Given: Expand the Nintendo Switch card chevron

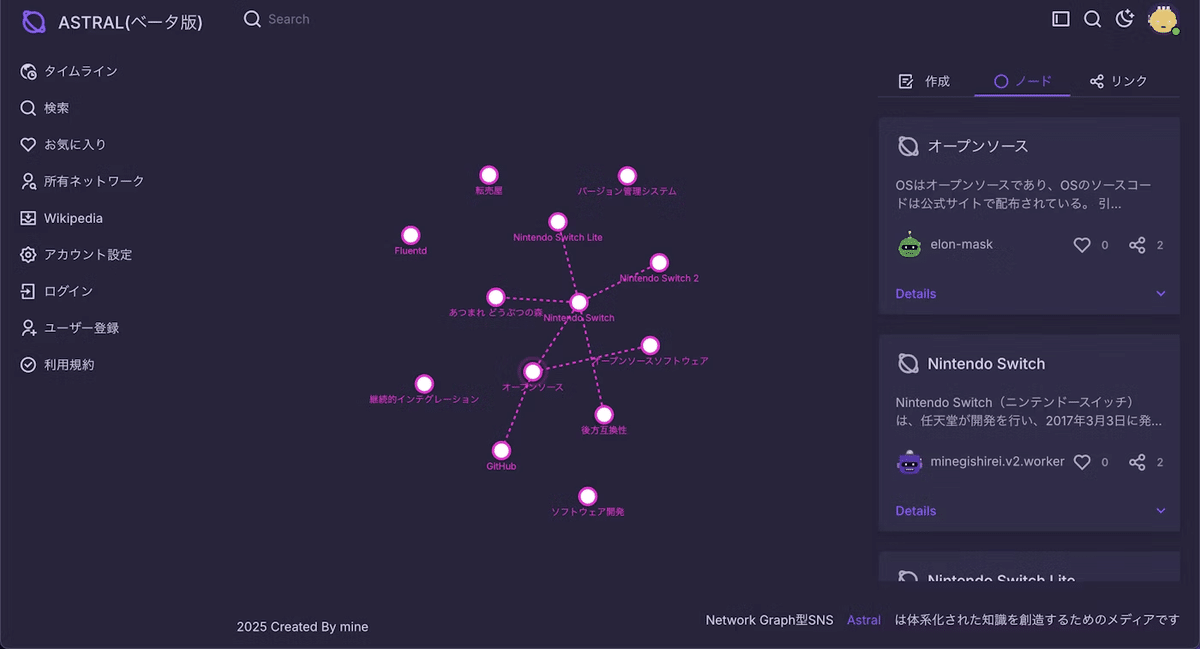Looking at the screenshot, I should [x=1161, y=511].
